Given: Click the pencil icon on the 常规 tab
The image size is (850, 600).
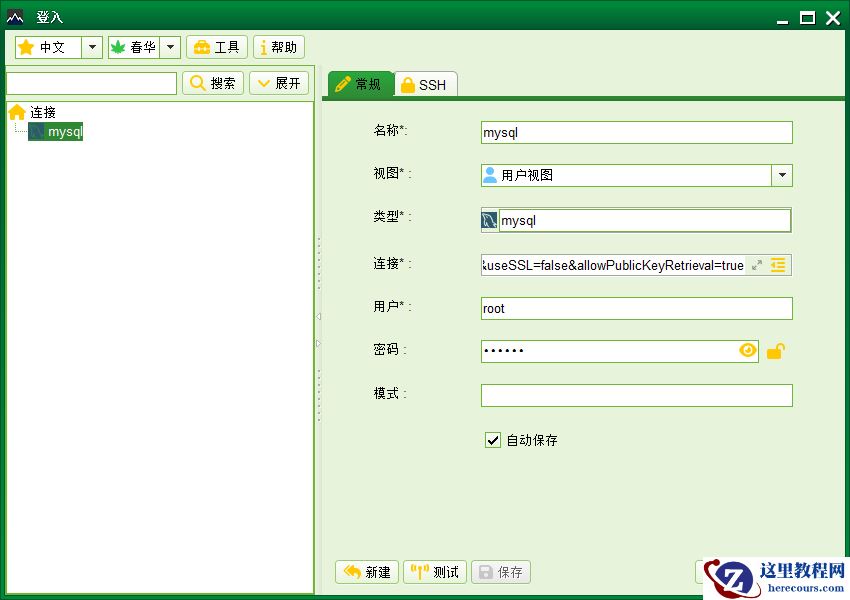Looking at the screenshot, I should click(343, 84).
